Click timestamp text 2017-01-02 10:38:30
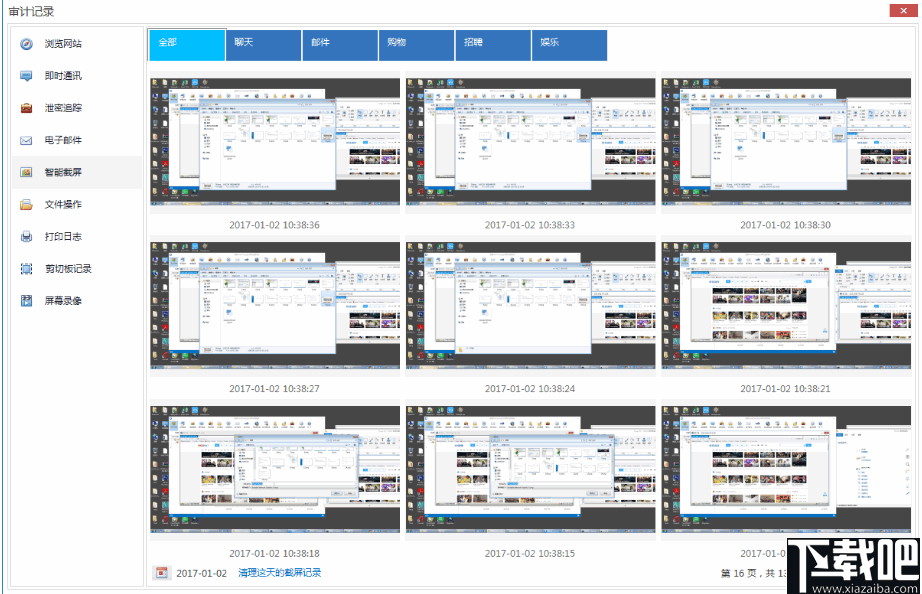922x594 pixels. [786, 225]
